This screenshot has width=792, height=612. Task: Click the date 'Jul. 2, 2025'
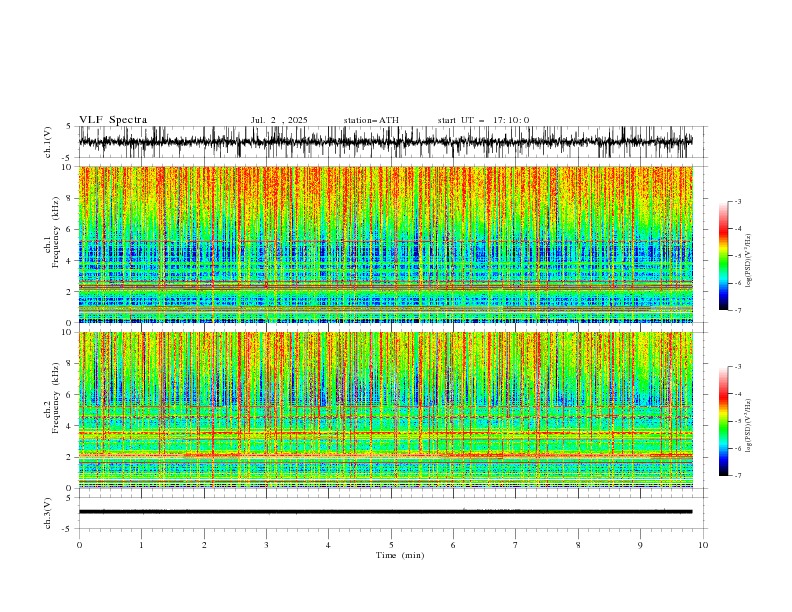[x=279, y=120]
